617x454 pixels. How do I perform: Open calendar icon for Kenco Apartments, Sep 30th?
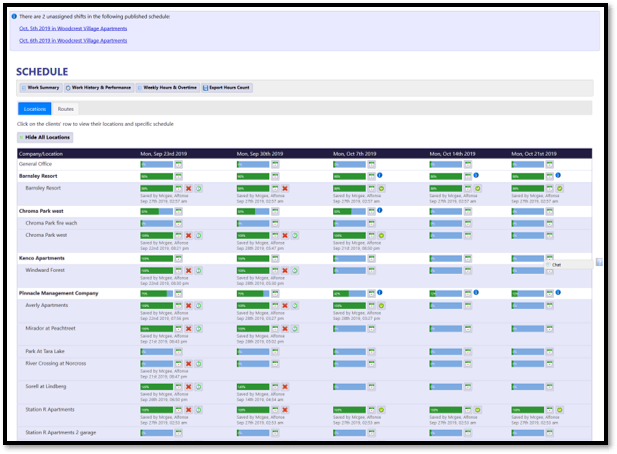coord(275,259)
